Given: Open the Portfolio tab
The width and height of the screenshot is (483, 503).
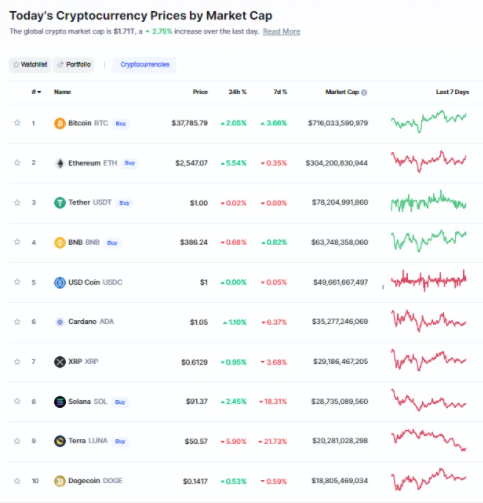Looking at the screenshot, I should [x=74, y=65].
